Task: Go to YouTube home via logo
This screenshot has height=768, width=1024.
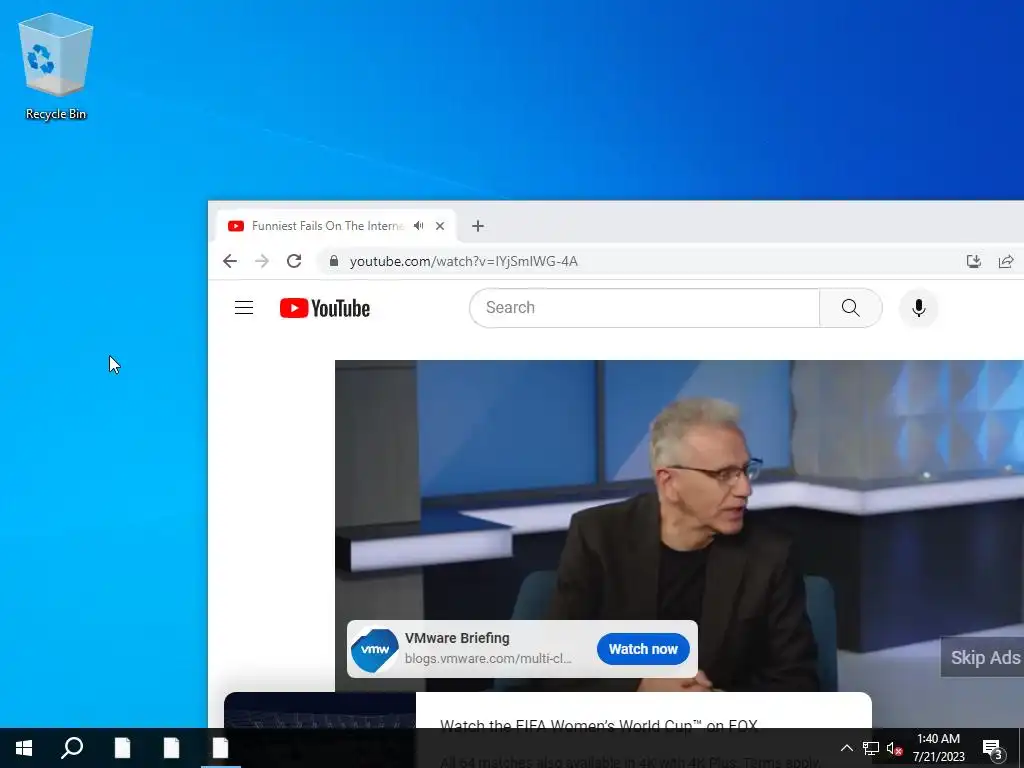Action: tap(325, 308)
